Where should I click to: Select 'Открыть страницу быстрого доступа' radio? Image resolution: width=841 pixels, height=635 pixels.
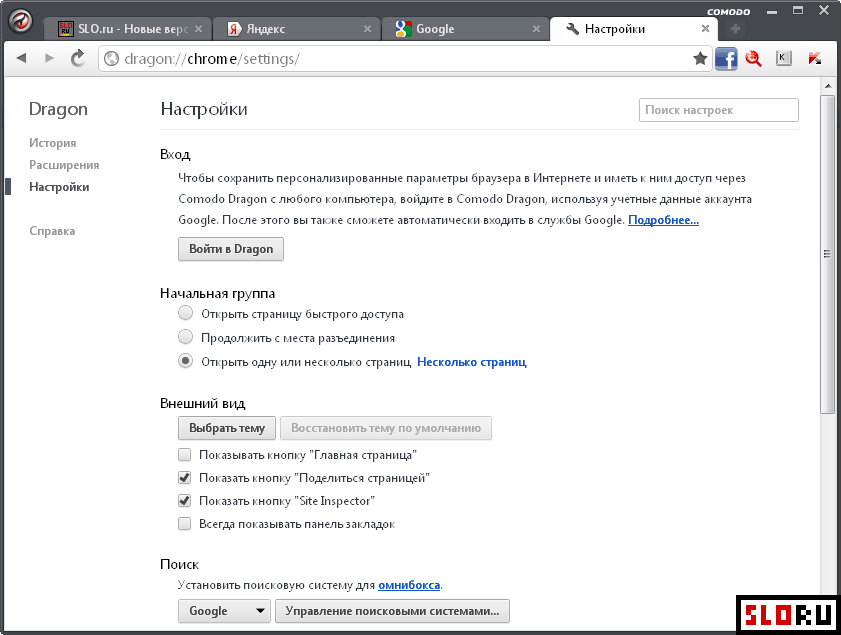(x=186, y=313)
